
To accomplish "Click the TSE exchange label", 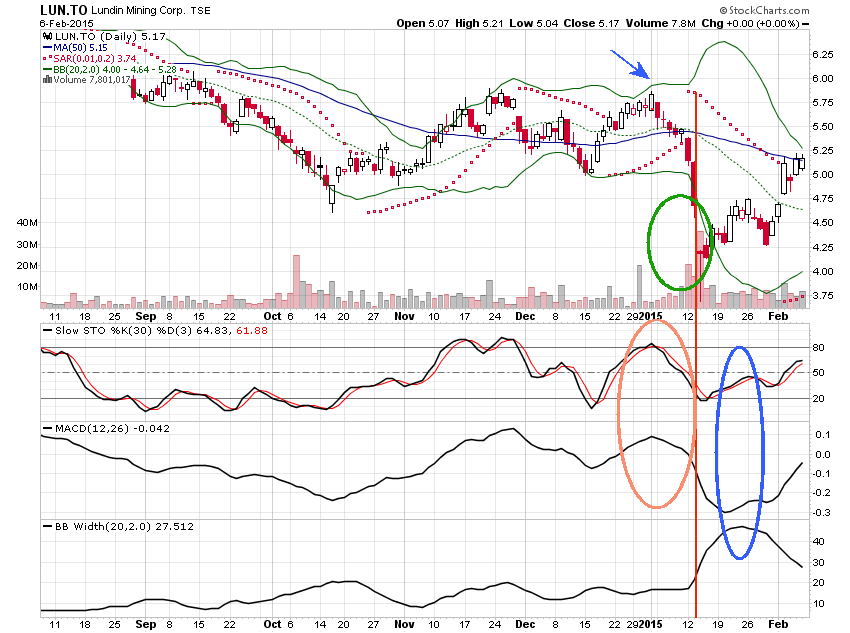I will point(200,11).
